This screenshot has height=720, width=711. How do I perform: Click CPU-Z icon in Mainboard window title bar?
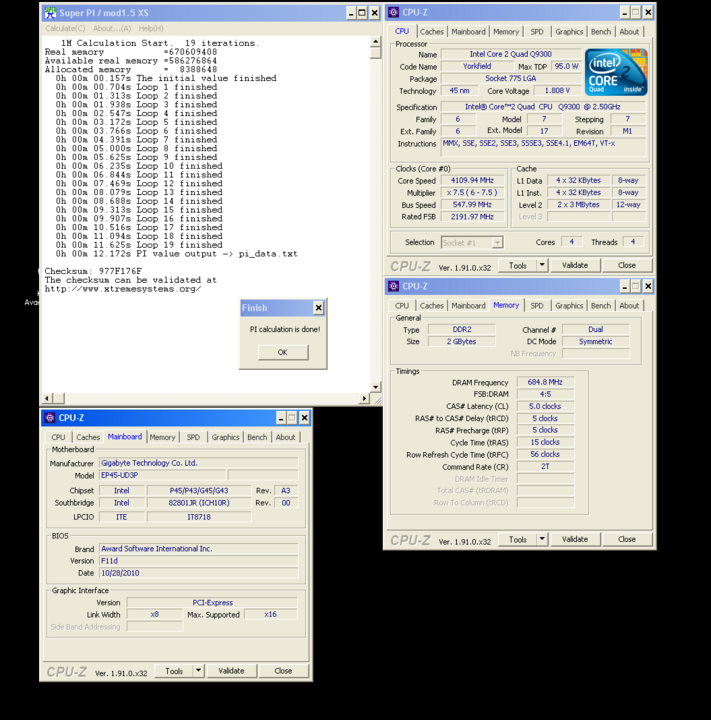[x=50, y=418]
